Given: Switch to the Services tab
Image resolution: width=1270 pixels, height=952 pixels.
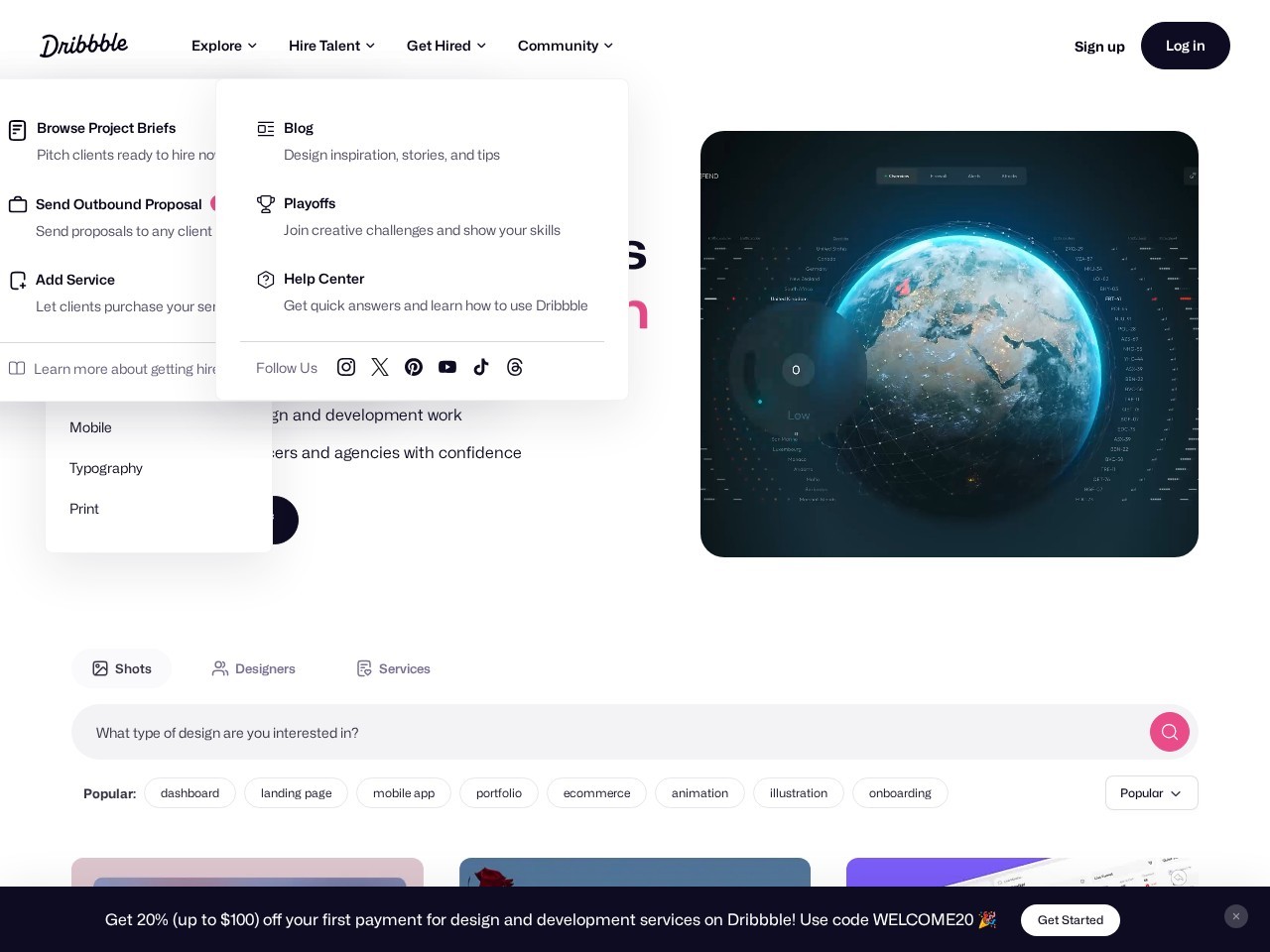Looking at the screenshot, I should (393, 668).
